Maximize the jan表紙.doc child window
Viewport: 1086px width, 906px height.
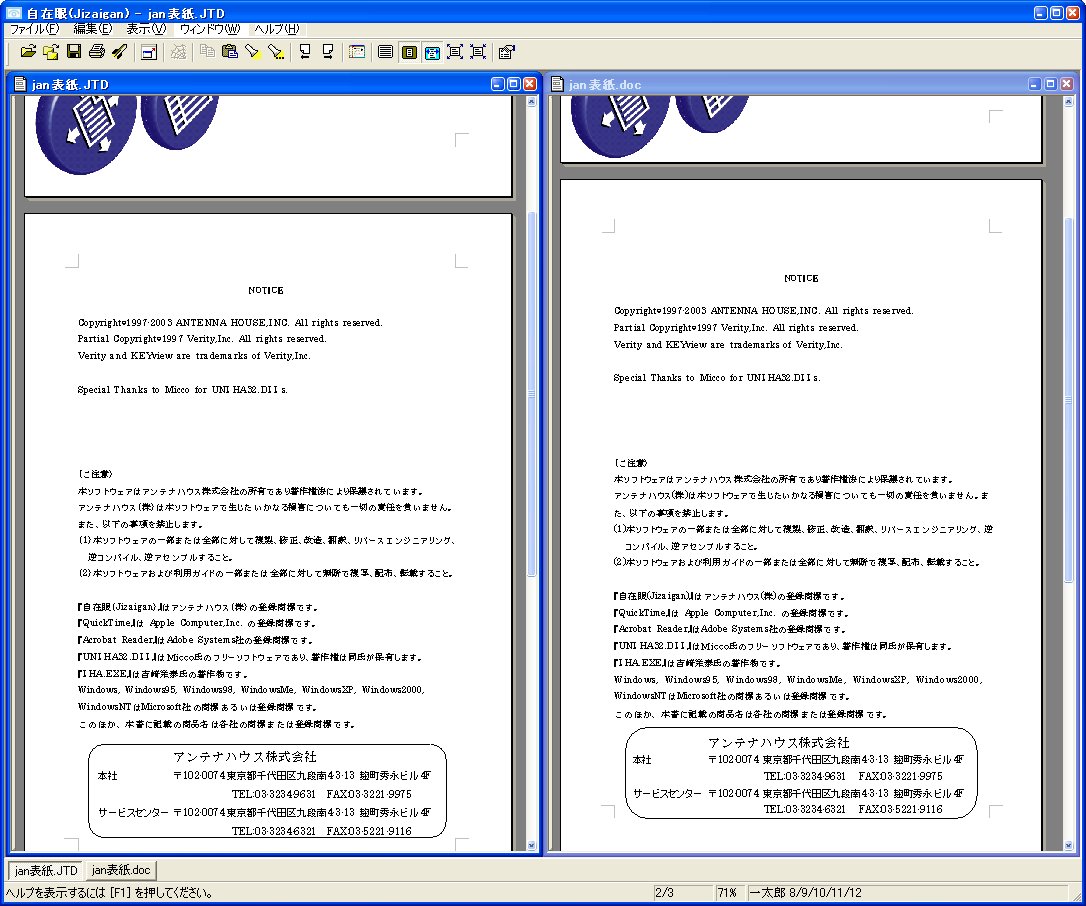1051,84
